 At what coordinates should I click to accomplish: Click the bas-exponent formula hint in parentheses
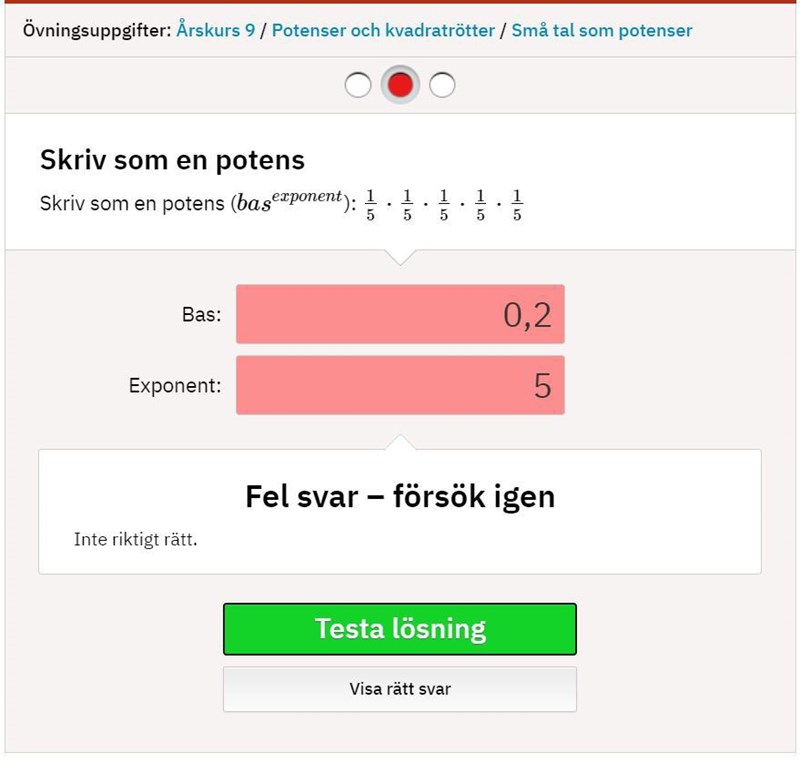(290, 201)
